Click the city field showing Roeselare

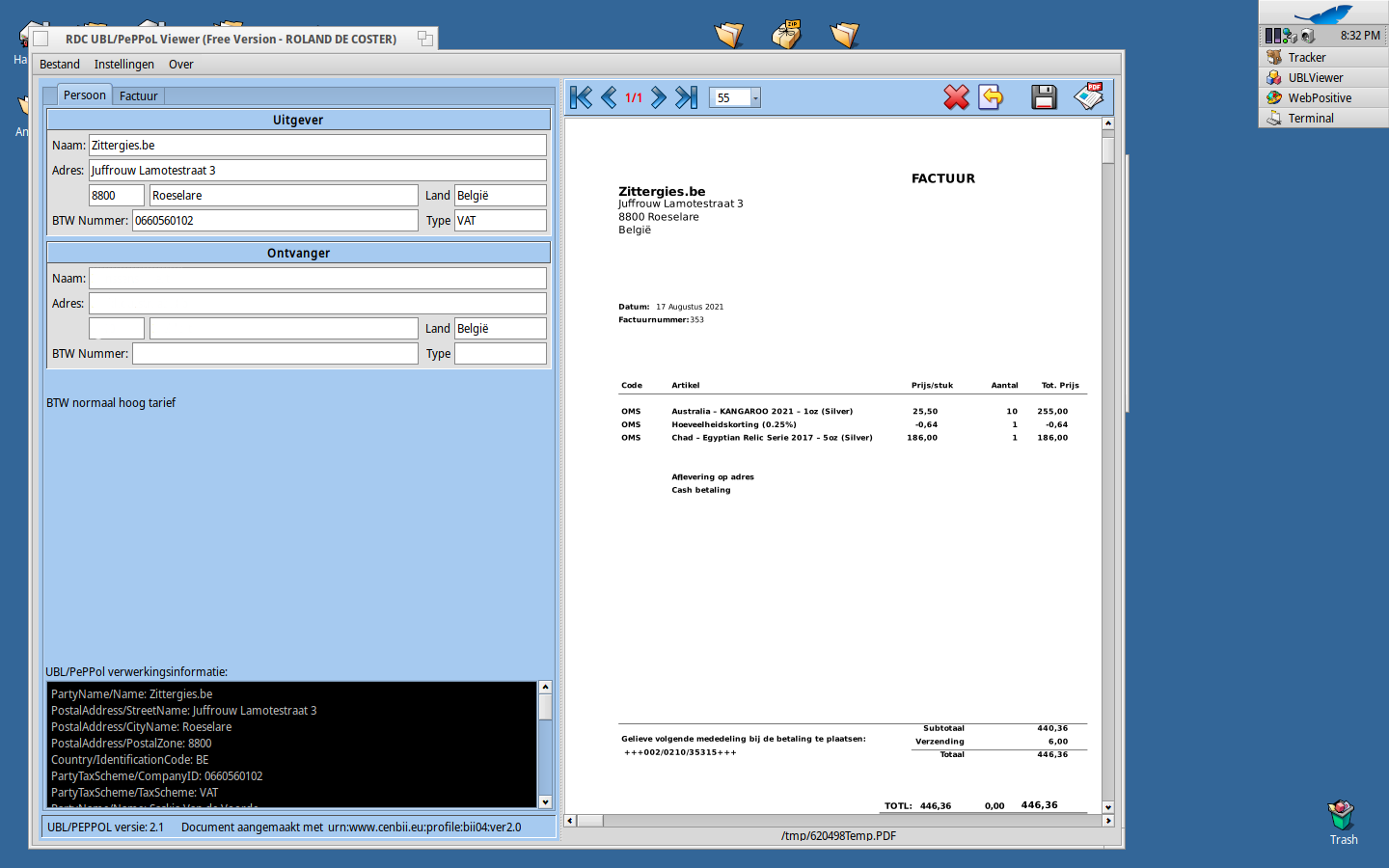click(284, 196)
